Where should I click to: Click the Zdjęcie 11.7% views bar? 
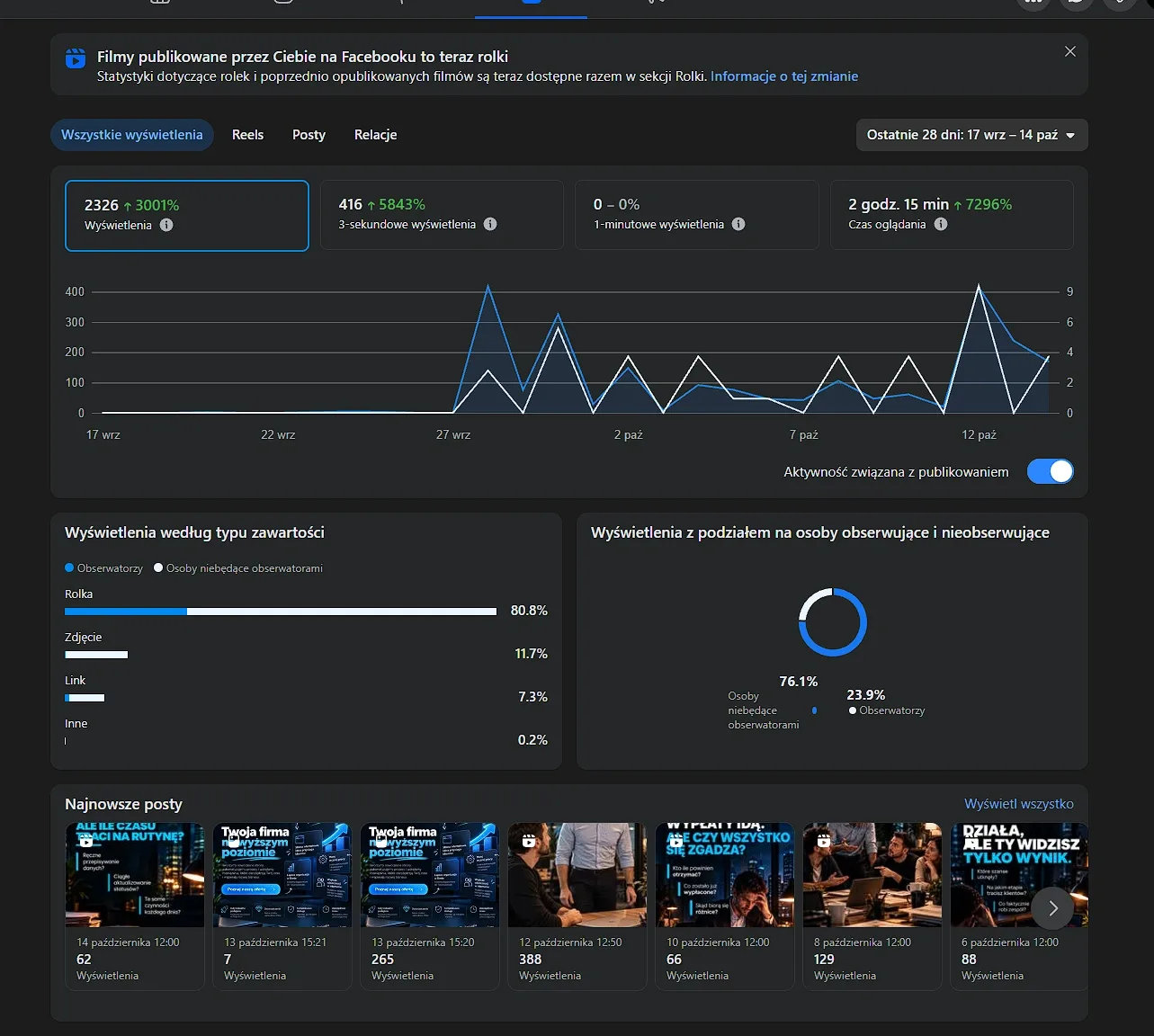pyautogui.click(x=96, y=655)
